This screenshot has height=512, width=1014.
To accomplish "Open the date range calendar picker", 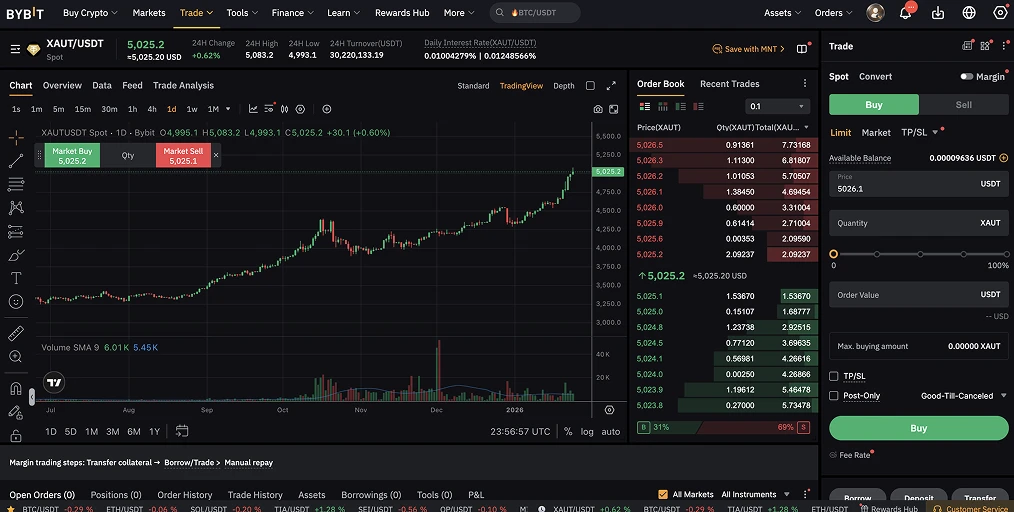I will click(182, 431).
